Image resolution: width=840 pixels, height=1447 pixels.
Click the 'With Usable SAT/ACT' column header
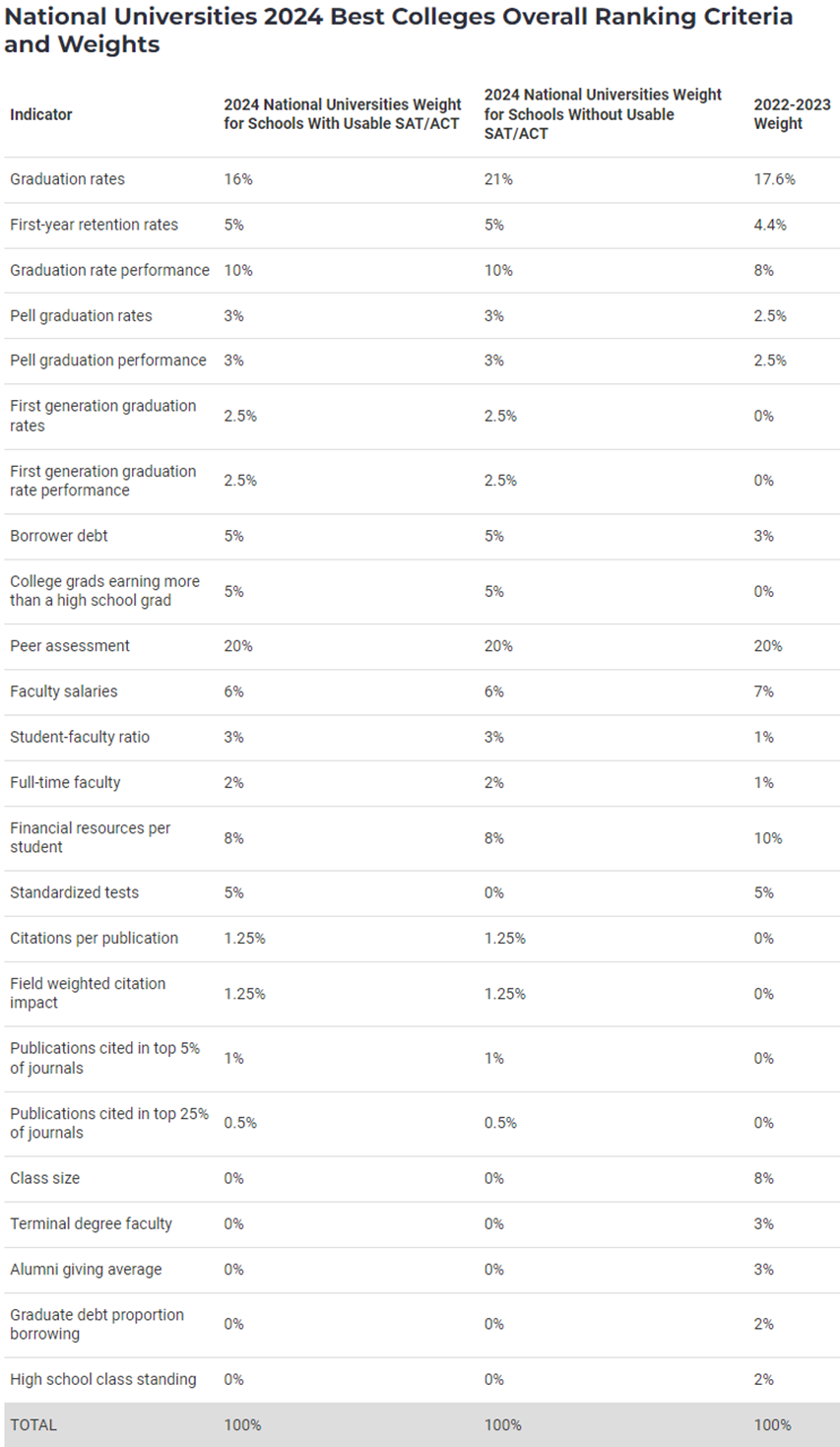tap(342, 114)
